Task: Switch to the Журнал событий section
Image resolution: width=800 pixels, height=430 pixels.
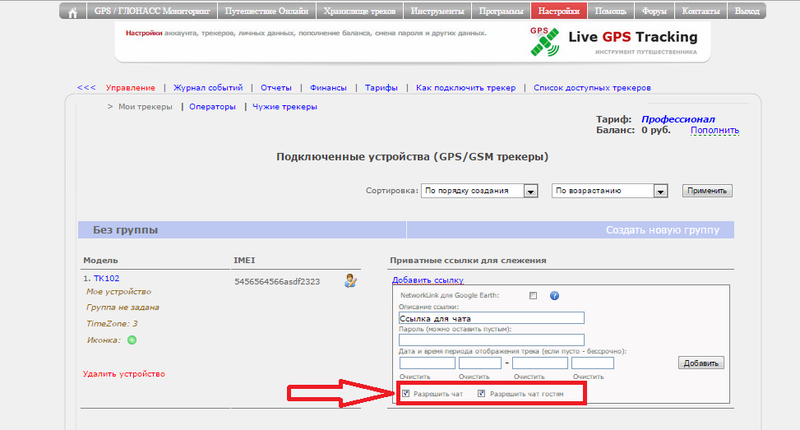Action: [208, 88]
